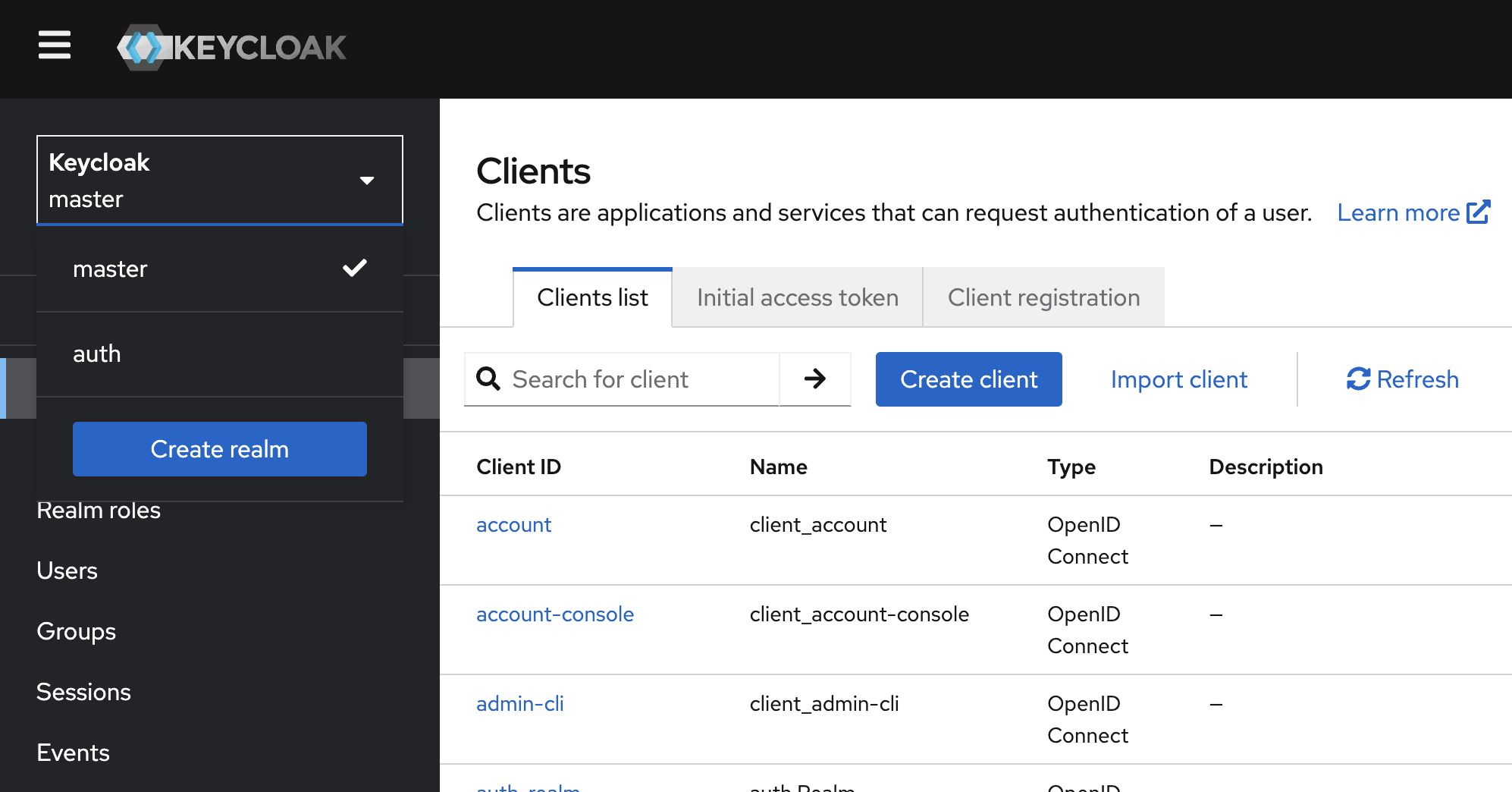The height and width of the screenshot is (792, 1512).
Task: Click the Create realm button
Action: 220,449
